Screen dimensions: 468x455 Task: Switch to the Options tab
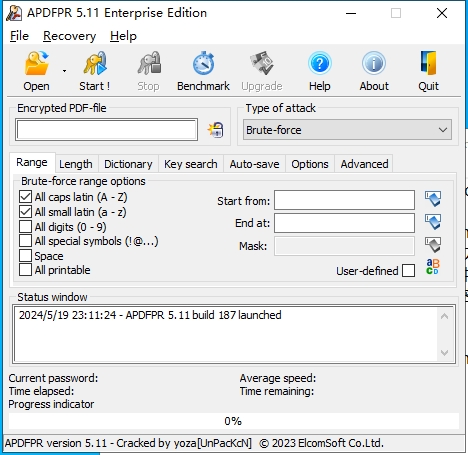pyautogui.click(x=310, y=164)
